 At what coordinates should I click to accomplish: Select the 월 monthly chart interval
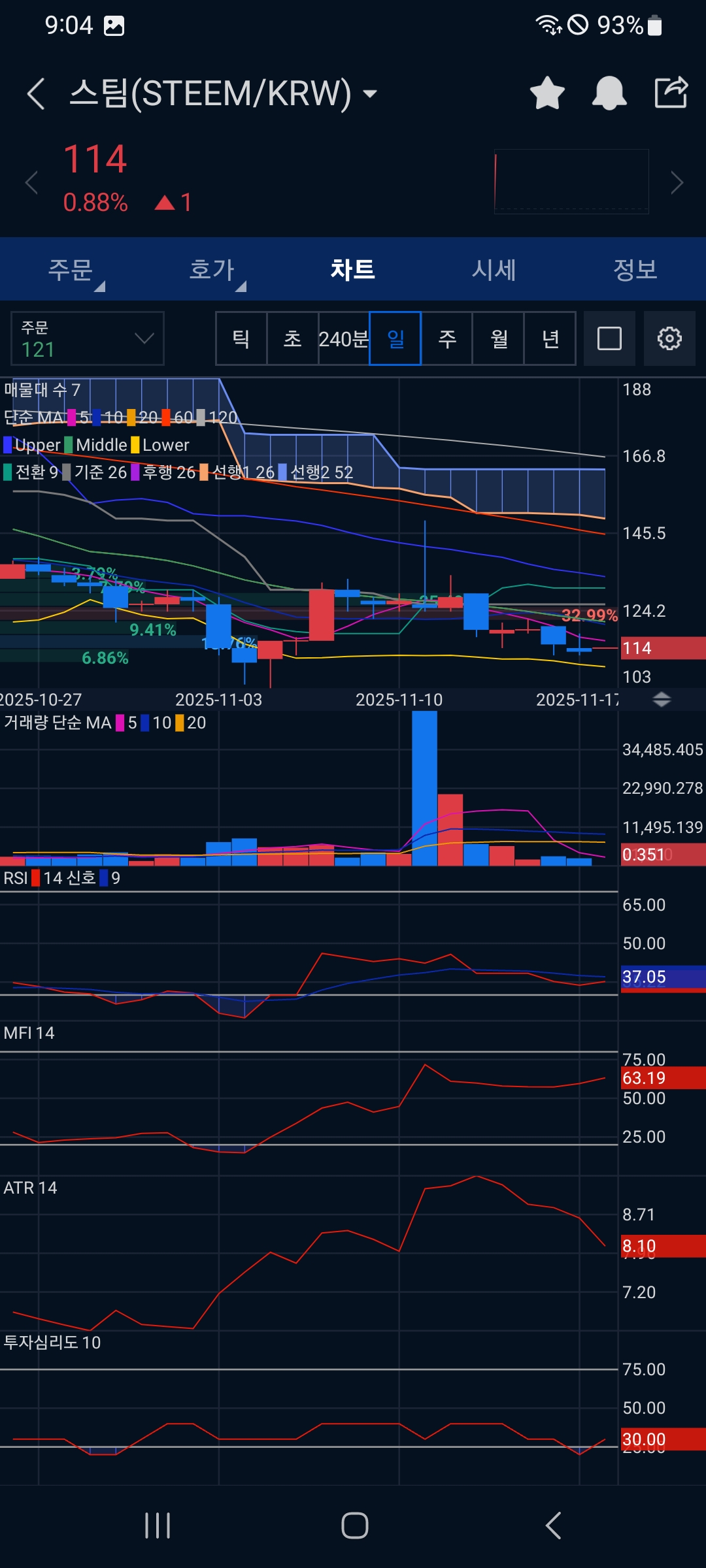click(x=499, y=338)
